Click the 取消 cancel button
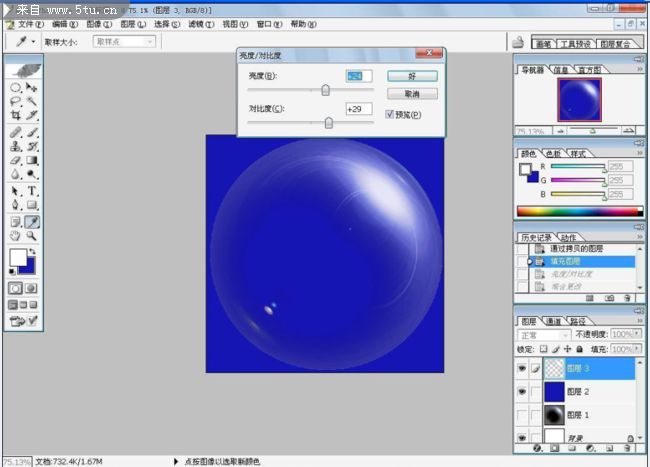The width and height of the screenshot is (650, 467). pyautogui.click(x=412, y=93)
